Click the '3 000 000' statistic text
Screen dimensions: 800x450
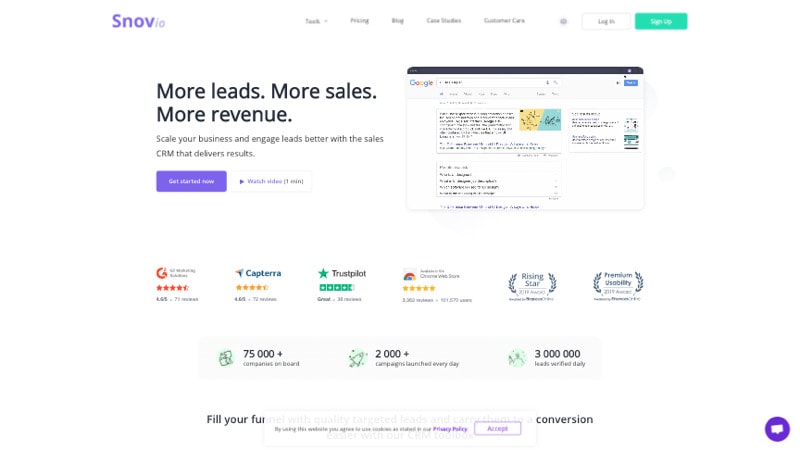click(x=557, y=354)
